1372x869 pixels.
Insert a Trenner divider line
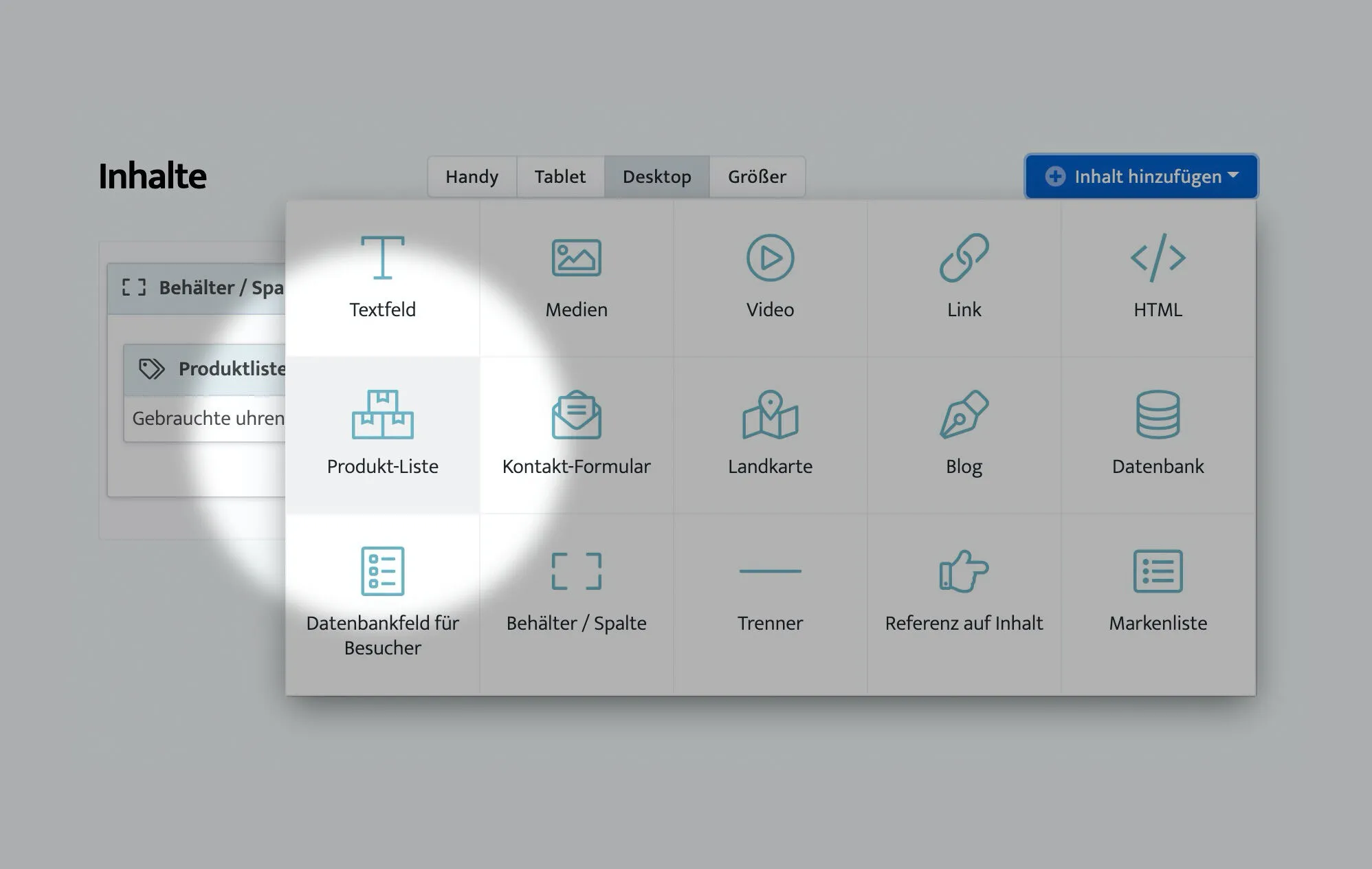[770, 571]
